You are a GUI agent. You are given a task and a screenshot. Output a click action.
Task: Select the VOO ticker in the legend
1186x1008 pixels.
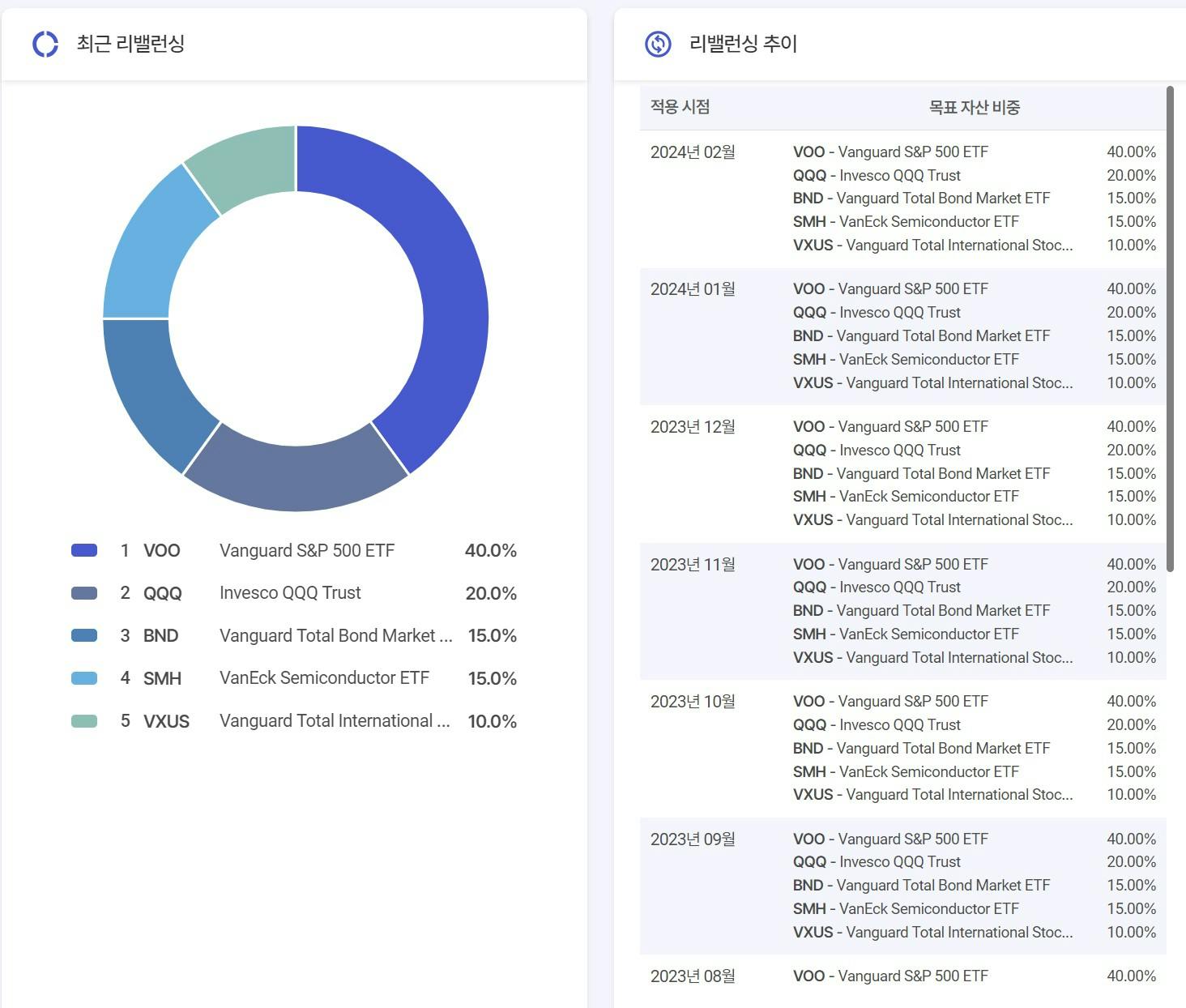tap(162, 551)
